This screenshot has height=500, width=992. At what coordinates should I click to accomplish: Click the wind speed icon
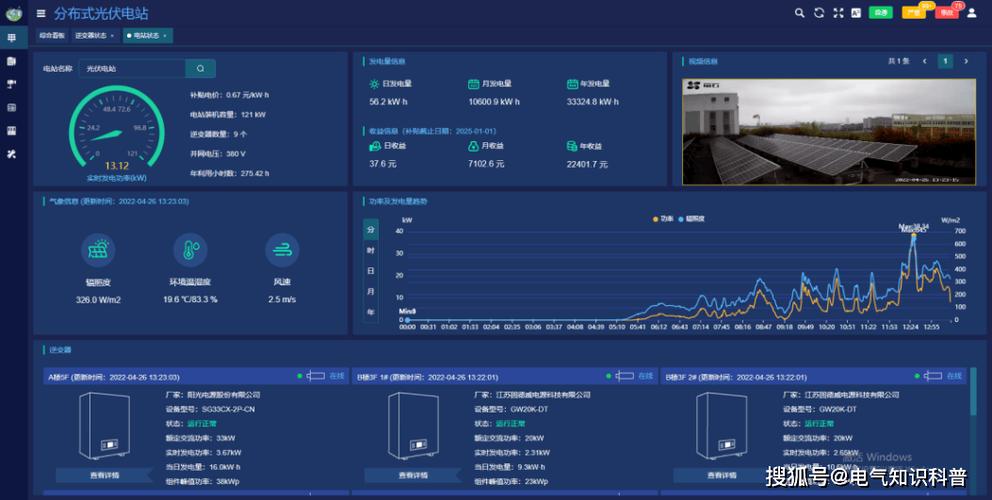pyautogui.click(x=282, y=250)
